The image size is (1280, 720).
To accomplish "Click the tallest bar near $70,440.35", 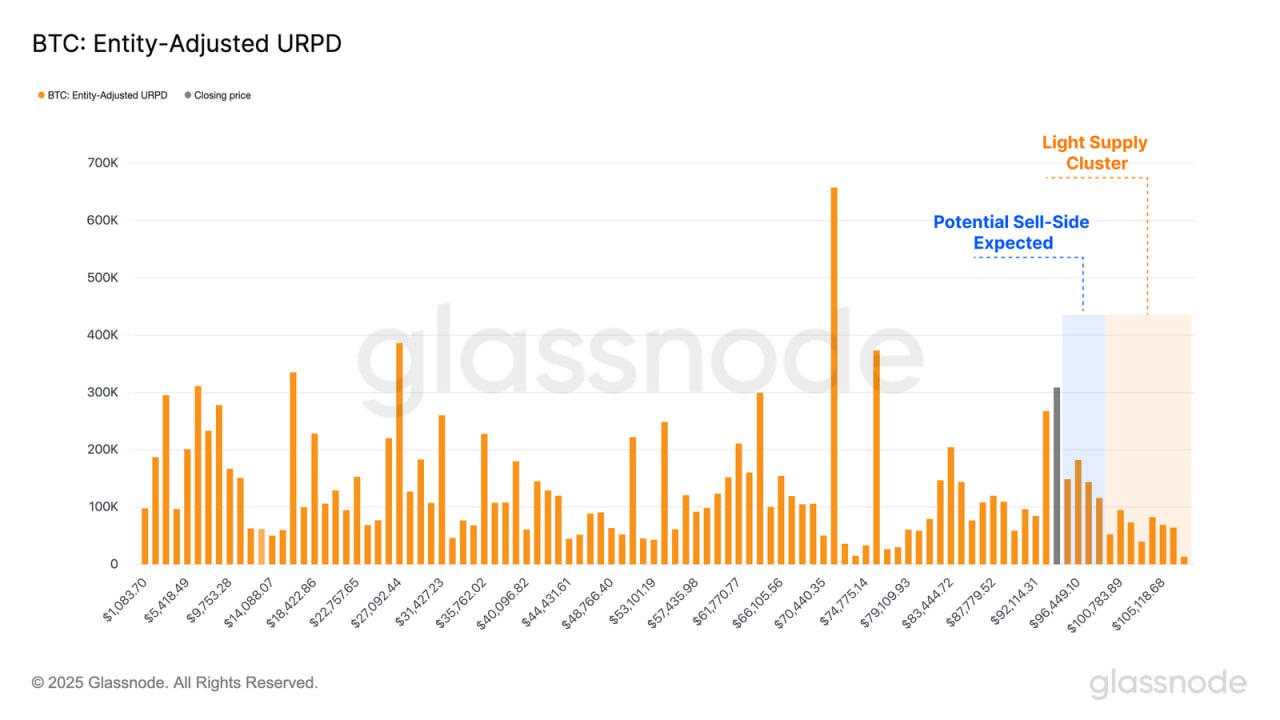I will click(834, 376).
